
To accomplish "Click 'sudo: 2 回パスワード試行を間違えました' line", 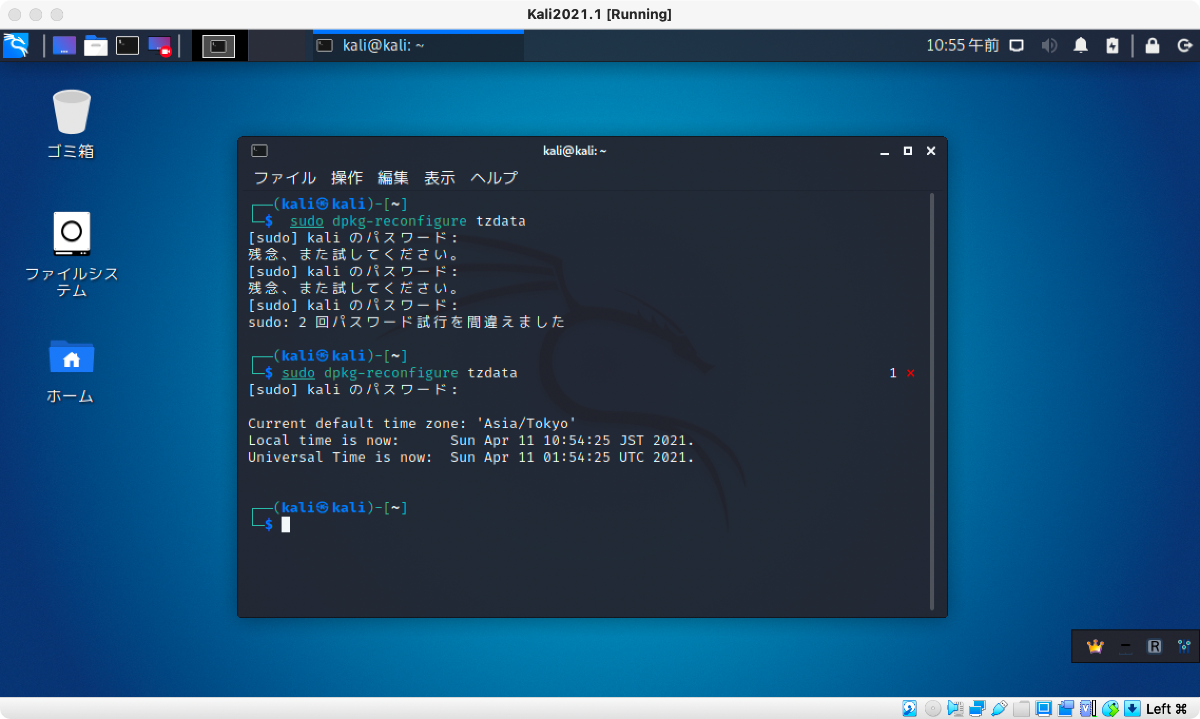I will point(407,322).
